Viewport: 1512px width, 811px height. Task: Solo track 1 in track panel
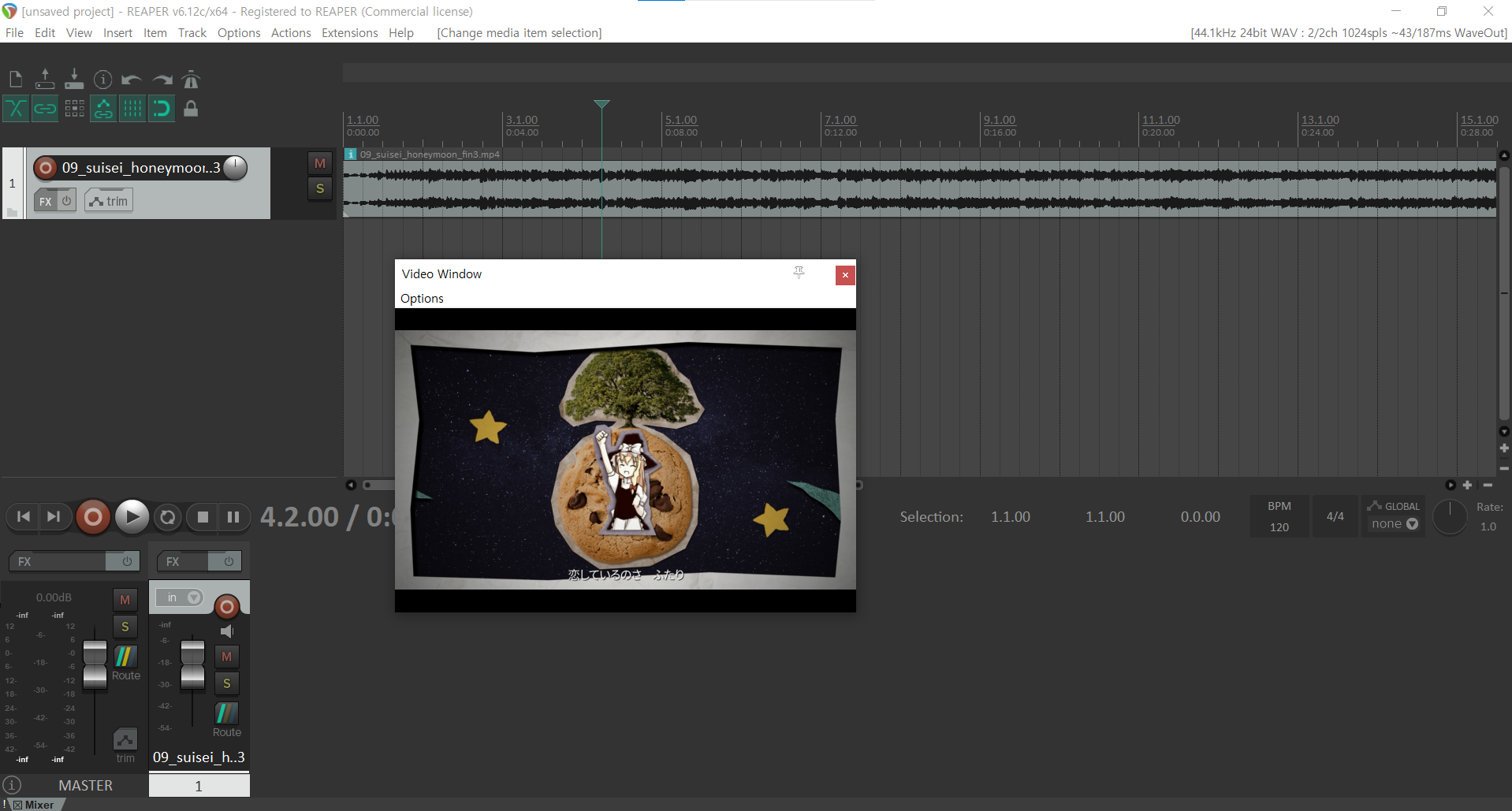(320, 188)
